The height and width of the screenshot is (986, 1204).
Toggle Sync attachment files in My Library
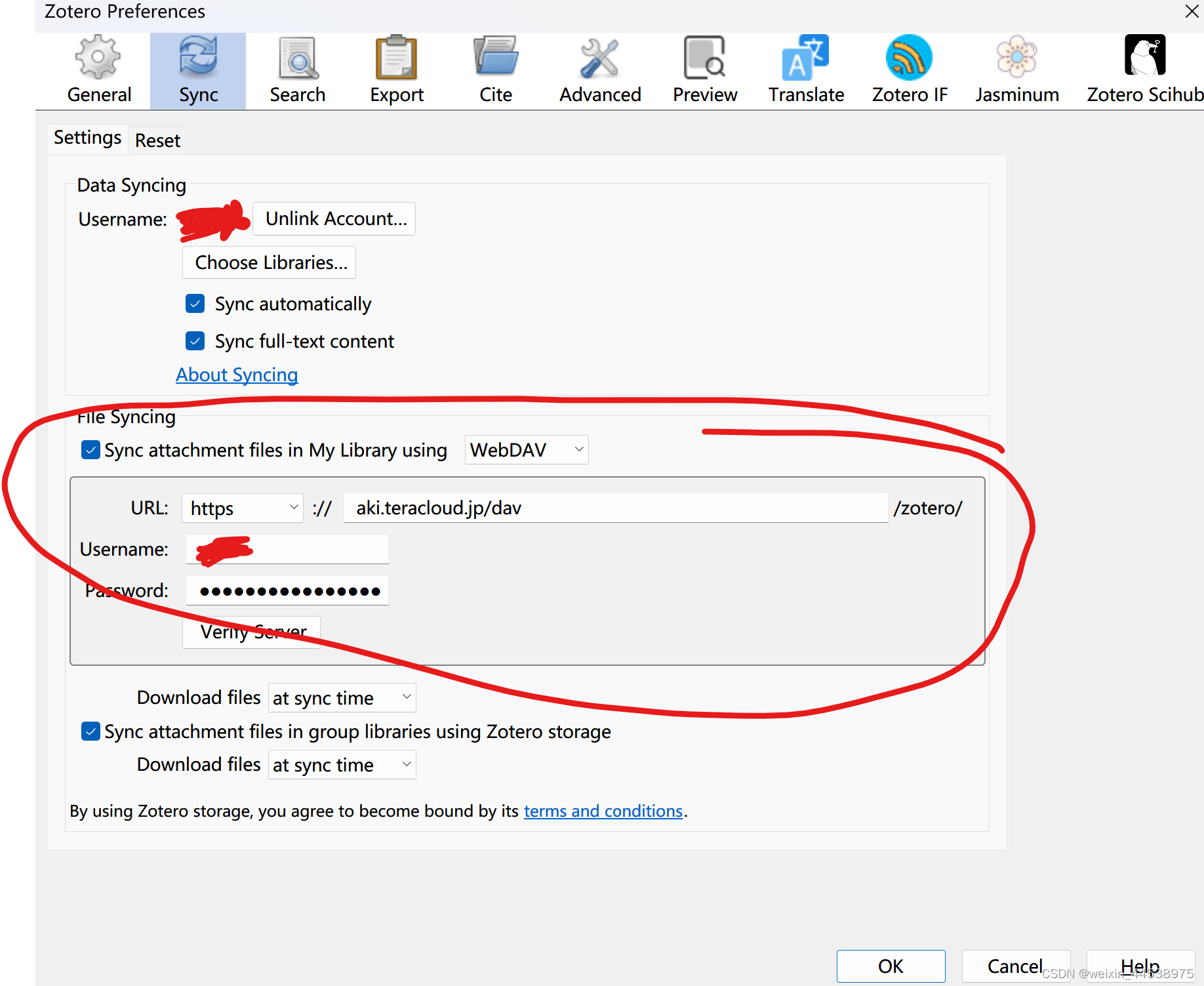tap(90, 450)
